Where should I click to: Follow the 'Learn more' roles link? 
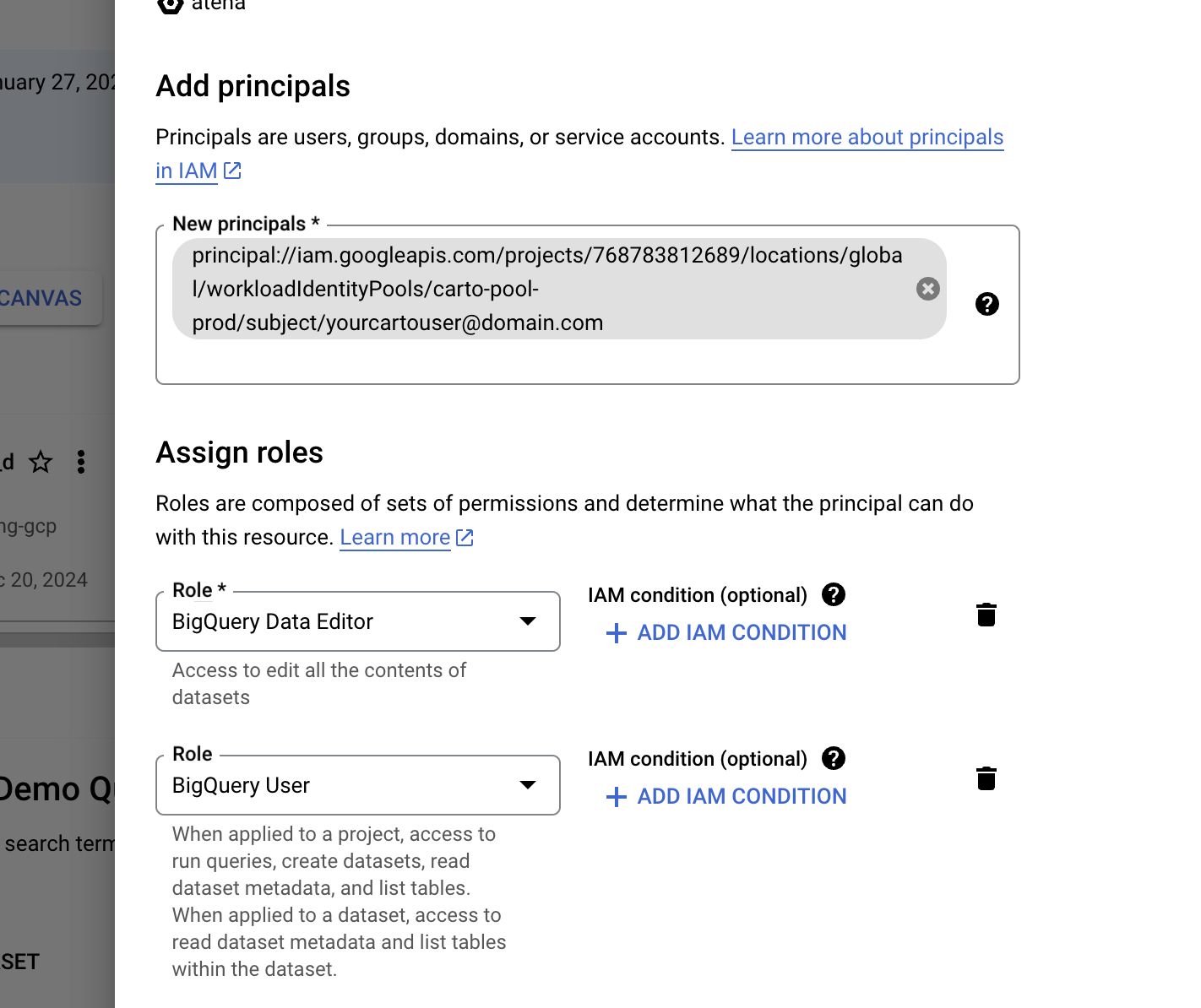(x=394, y=537)
